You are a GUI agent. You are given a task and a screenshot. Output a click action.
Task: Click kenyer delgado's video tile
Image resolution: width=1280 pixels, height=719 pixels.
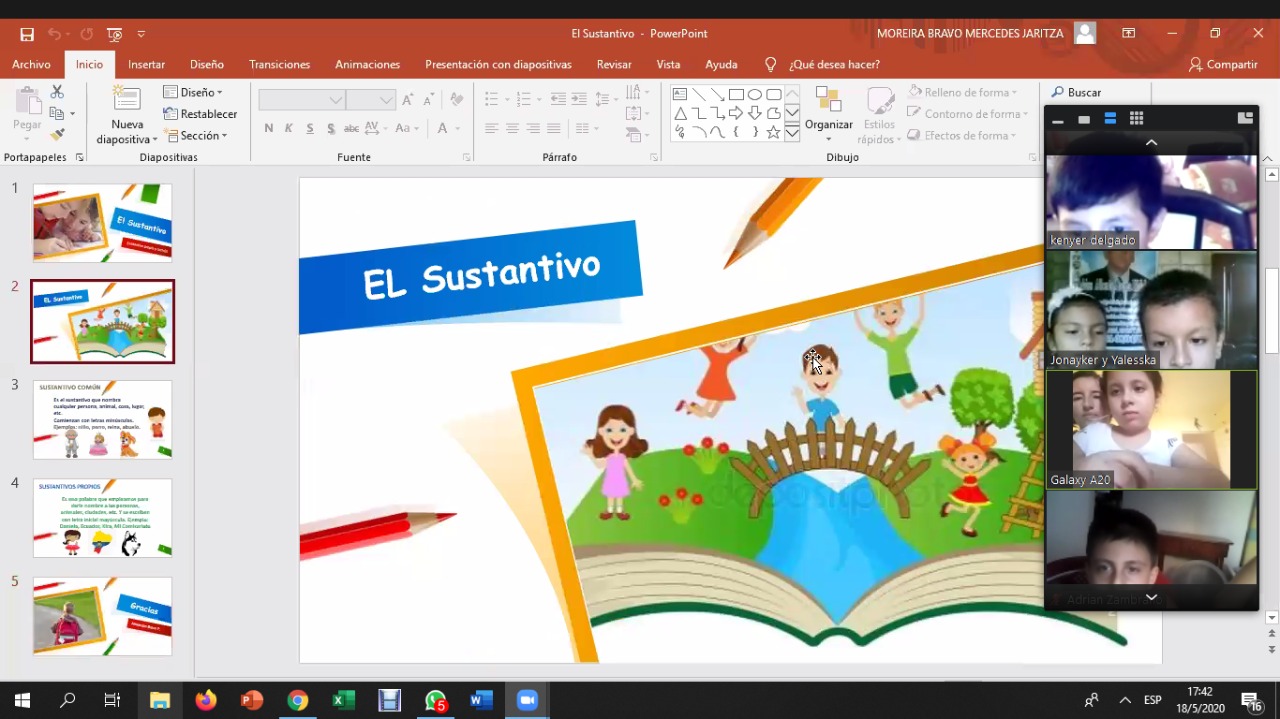(1151, 202)
